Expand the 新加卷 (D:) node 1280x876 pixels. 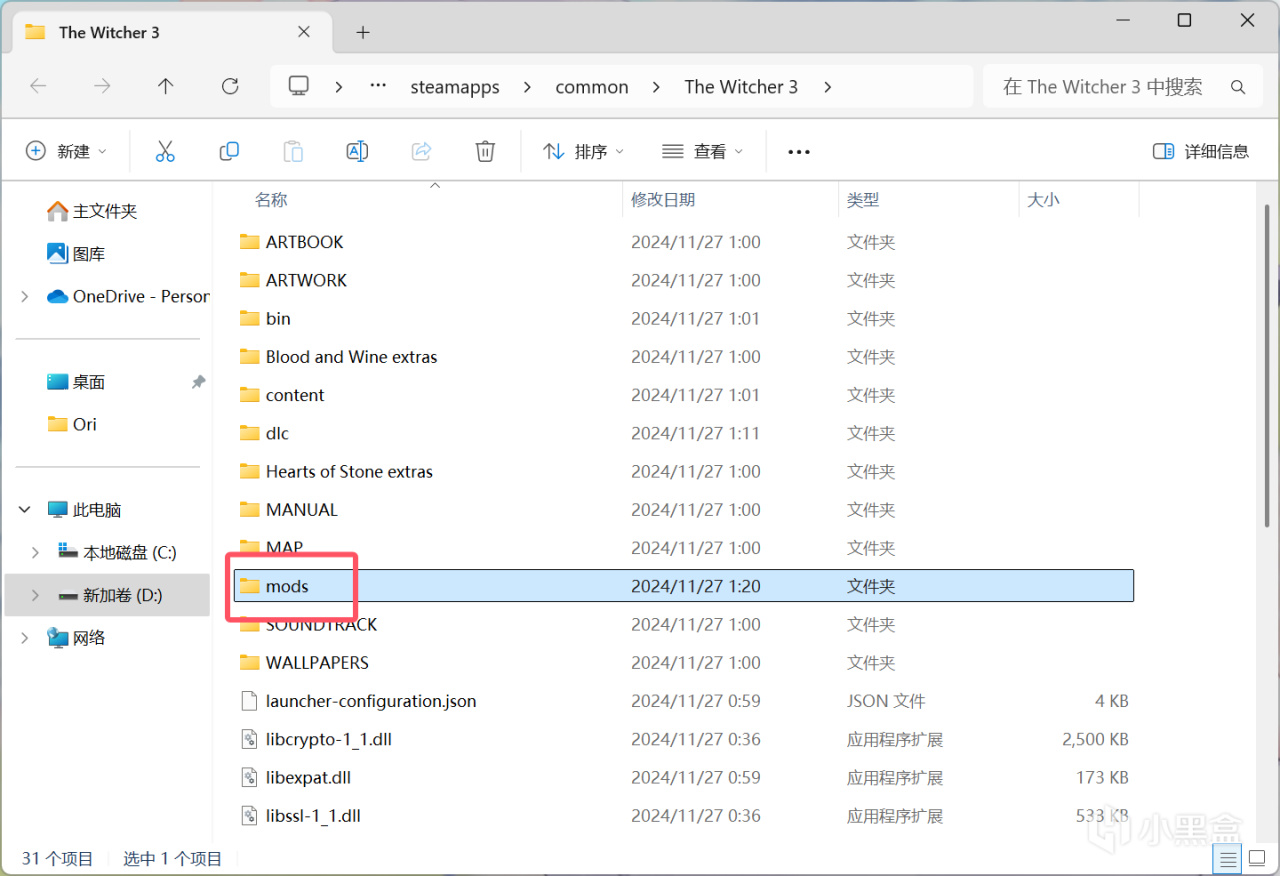[x=36, y=595]
